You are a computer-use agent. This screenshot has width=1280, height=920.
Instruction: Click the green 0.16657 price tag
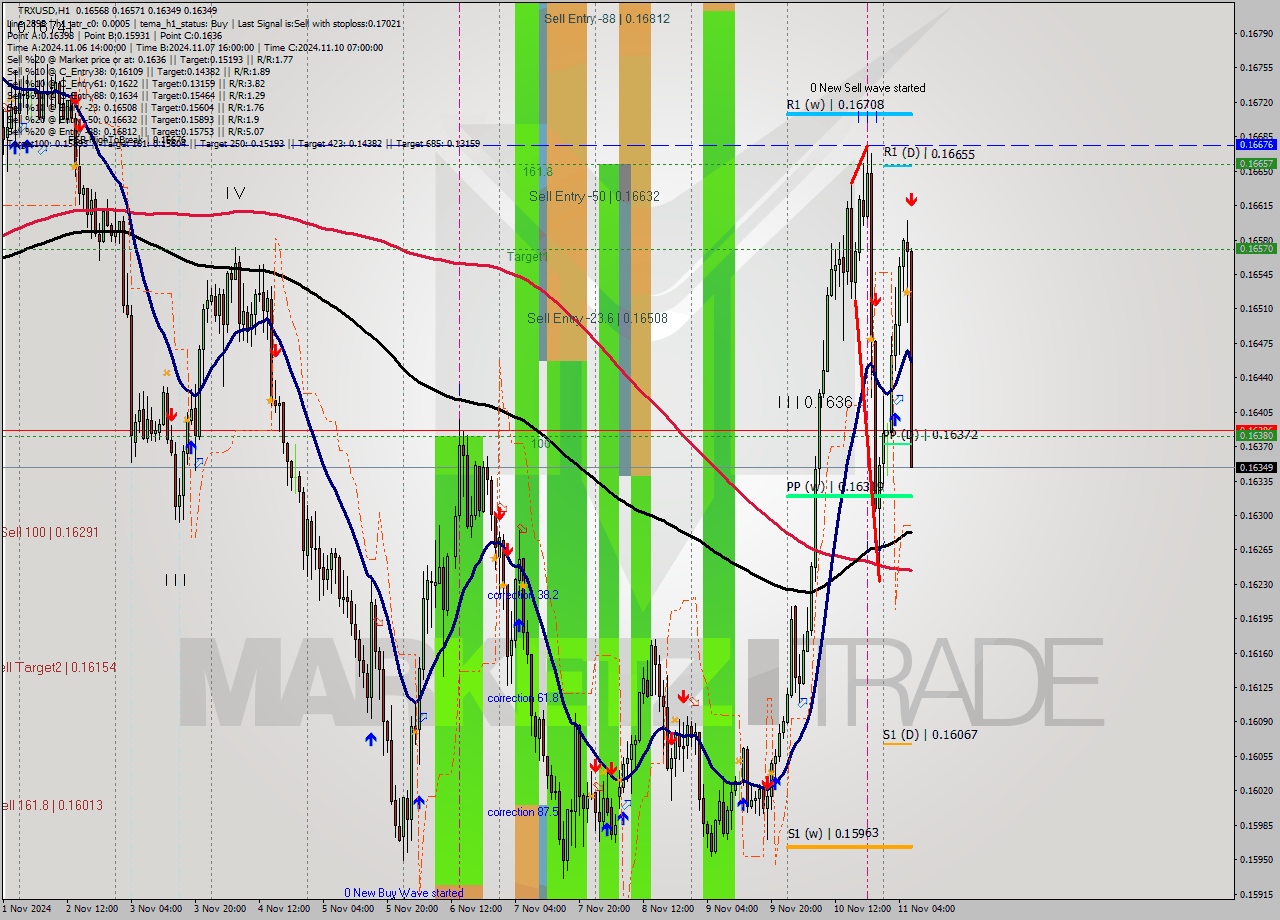pyautogui.click(x=1256, y=163)
